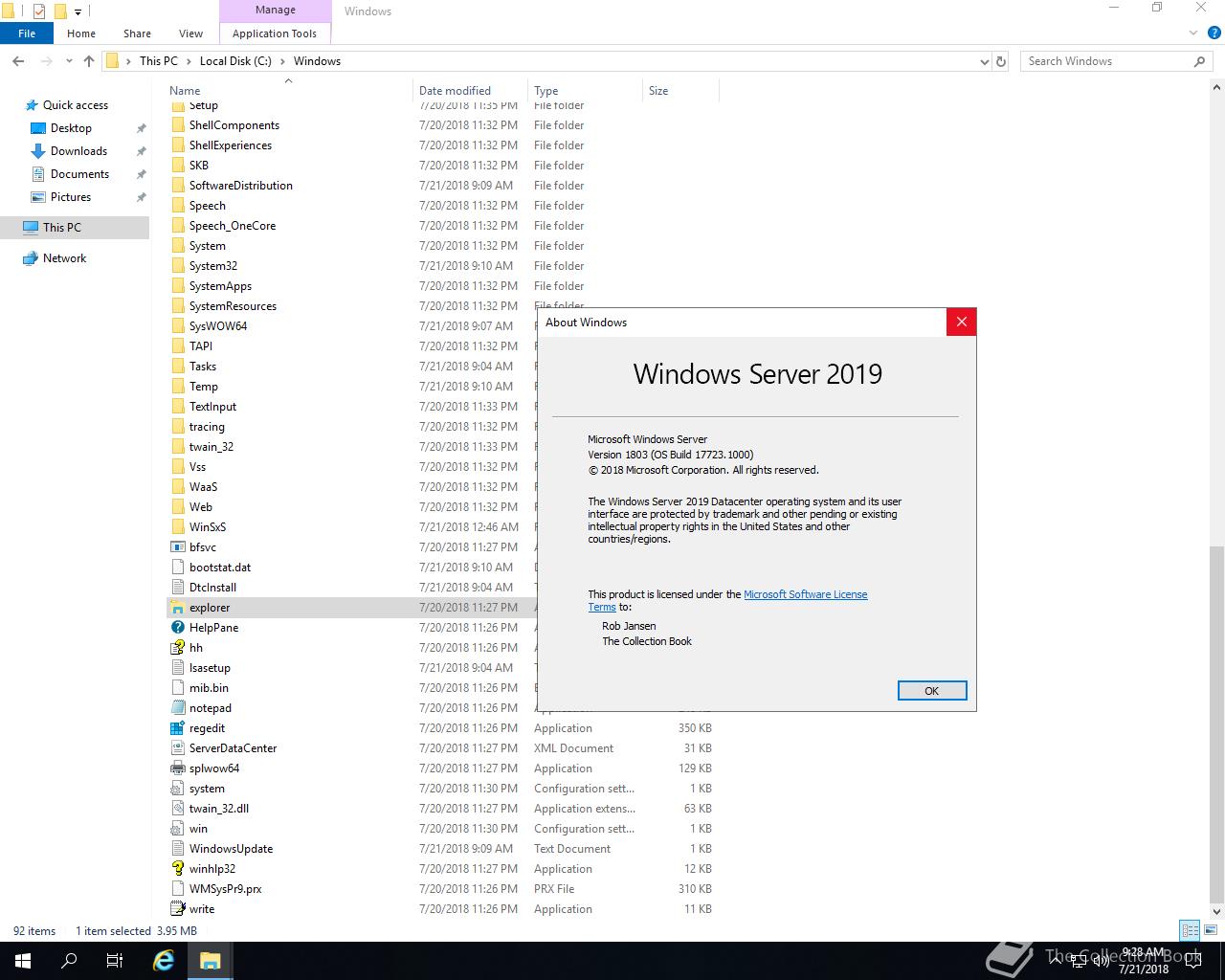Go up one folder level arrow

[x=89, y=61]
